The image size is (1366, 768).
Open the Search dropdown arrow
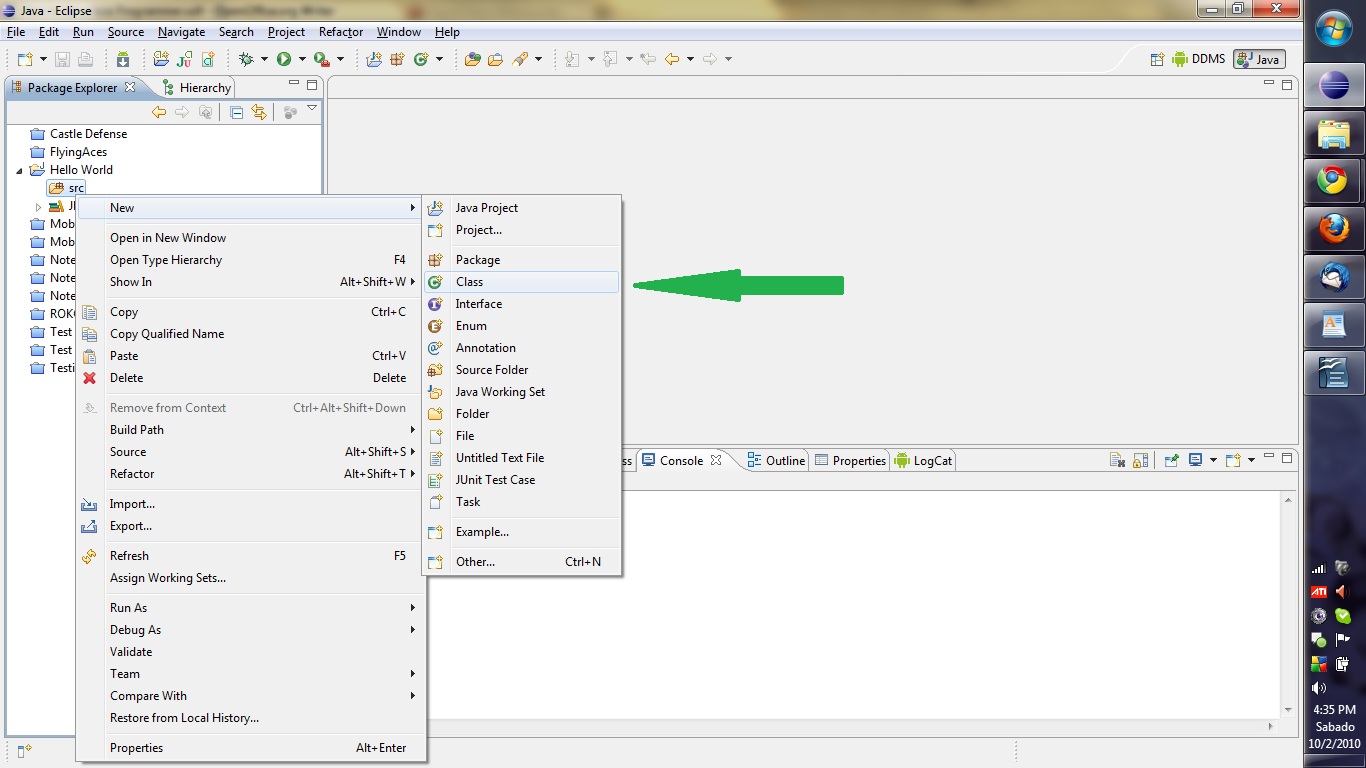pos(538,60)
